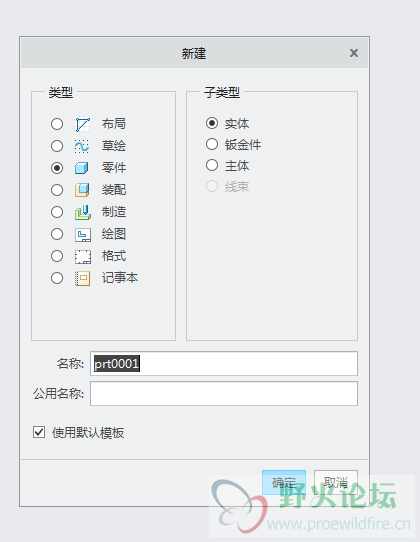Screen dimensions: 420x542
Task: Select the 布局 radio button
Action: (57, 124)
